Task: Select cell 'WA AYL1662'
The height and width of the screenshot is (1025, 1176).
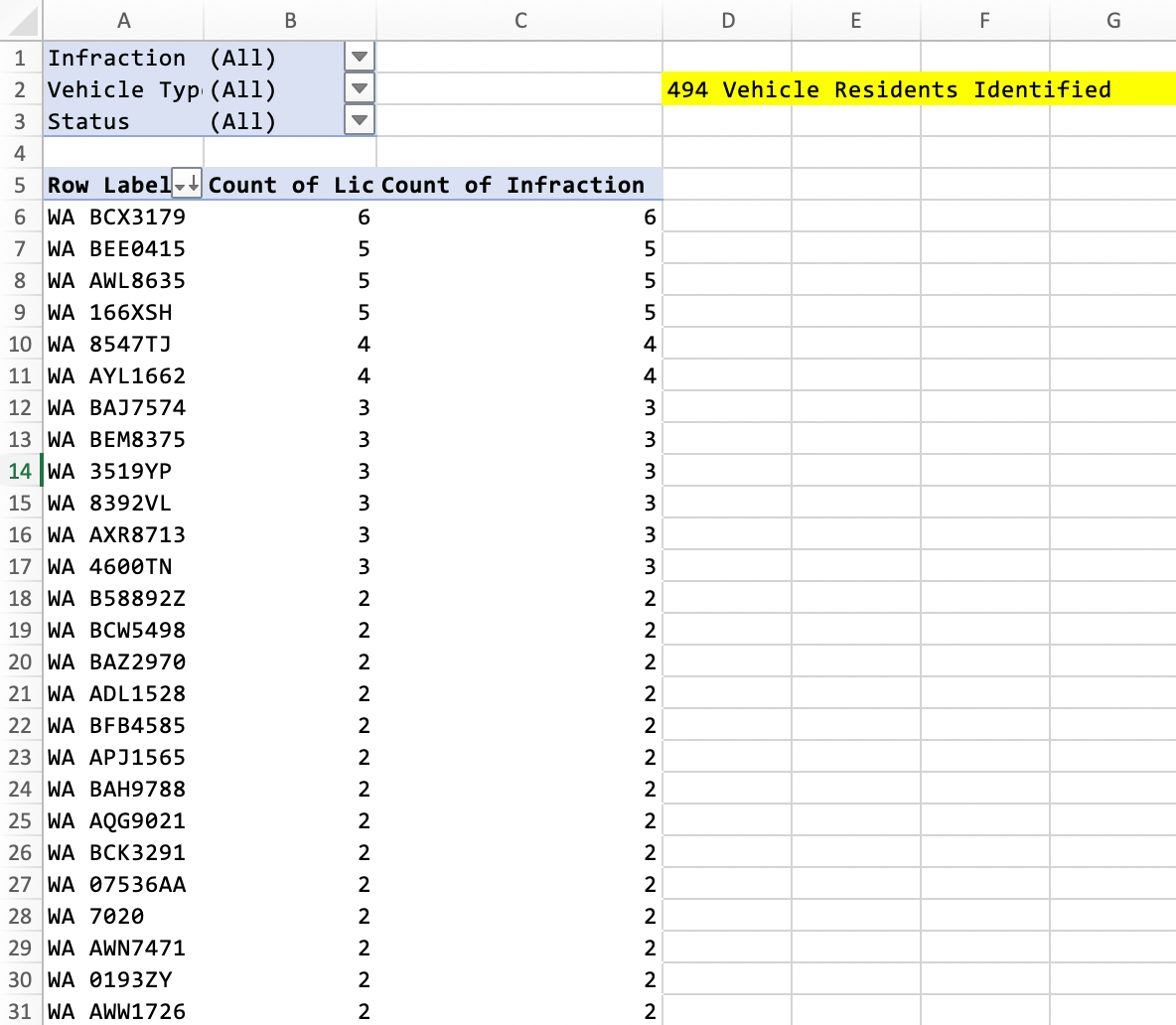Action: click(124, 375)
